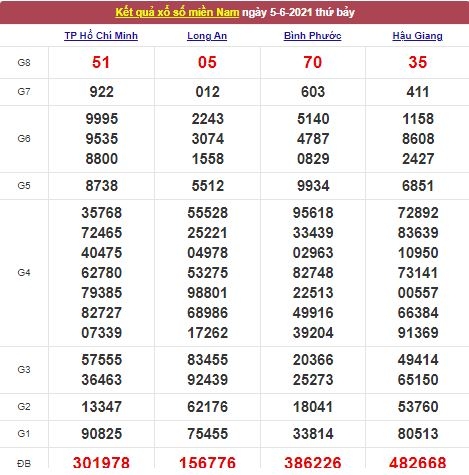This screenshot has width=469, height=475.
Task: Select G6 number 9995
Action: tap(102, 119)
